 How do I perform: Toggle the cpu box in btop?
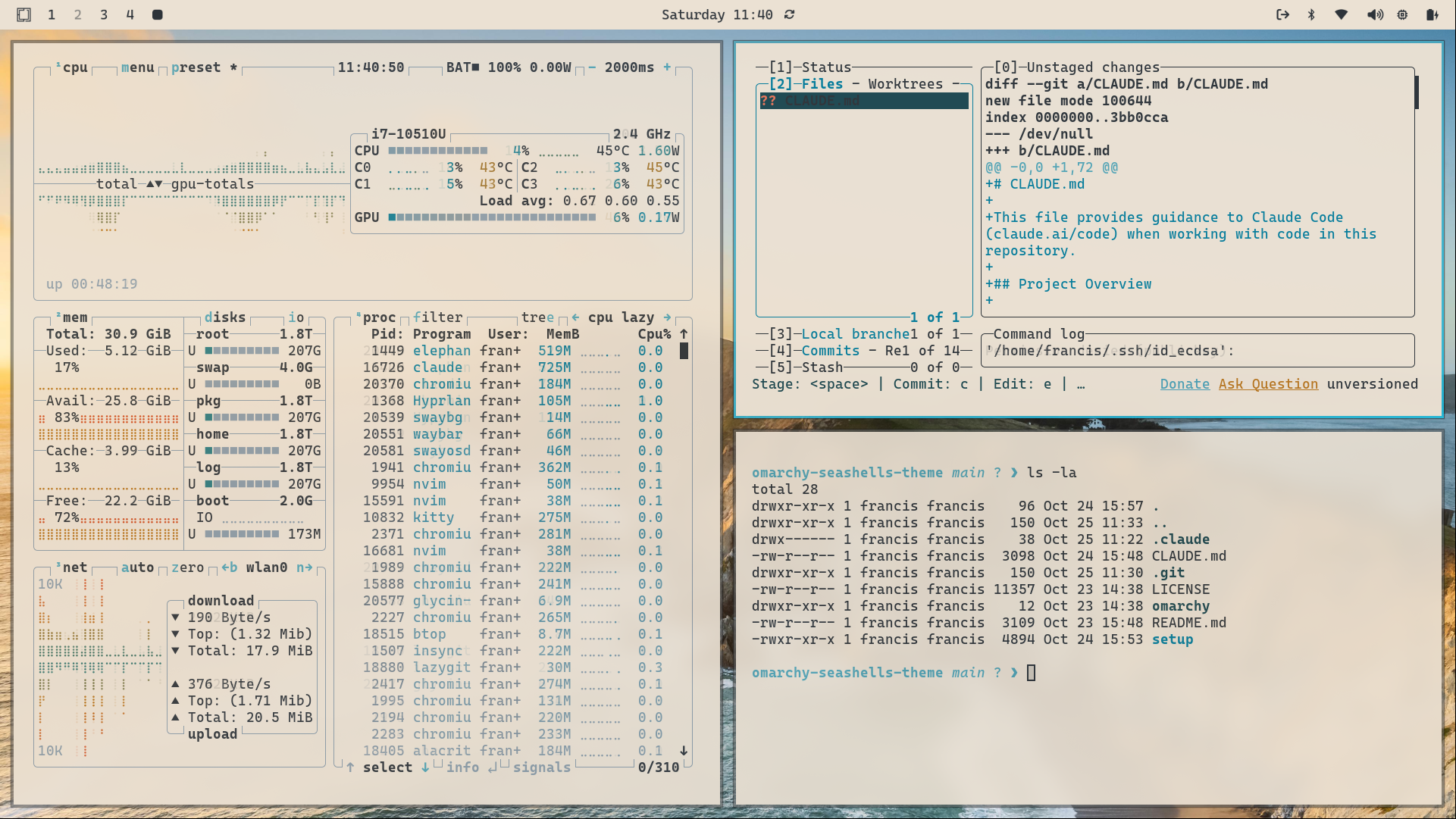point(73,67)
